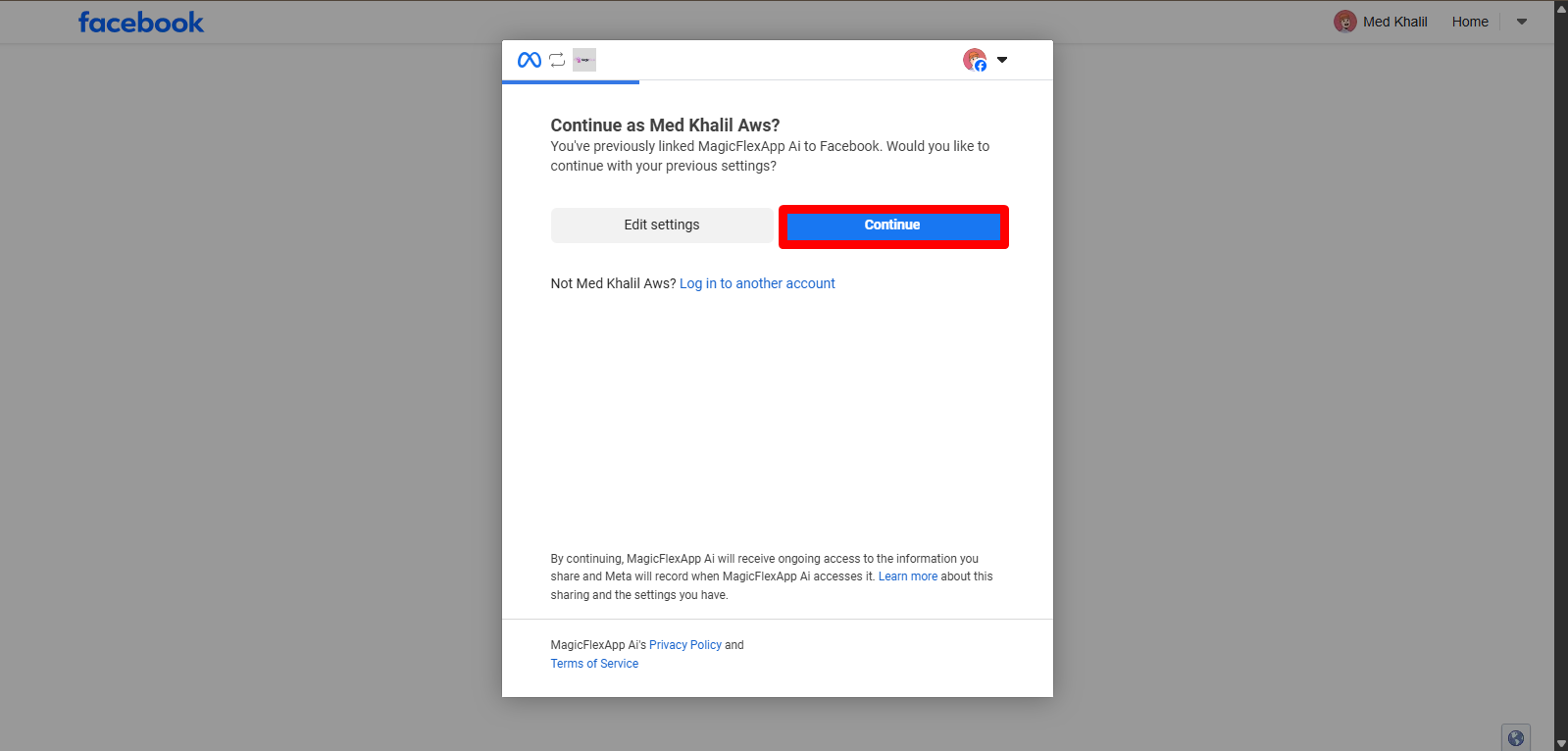1568x751 pixels.
Task: Open the Learn more link
Action: pyautogui.click(x=908, y=576)
